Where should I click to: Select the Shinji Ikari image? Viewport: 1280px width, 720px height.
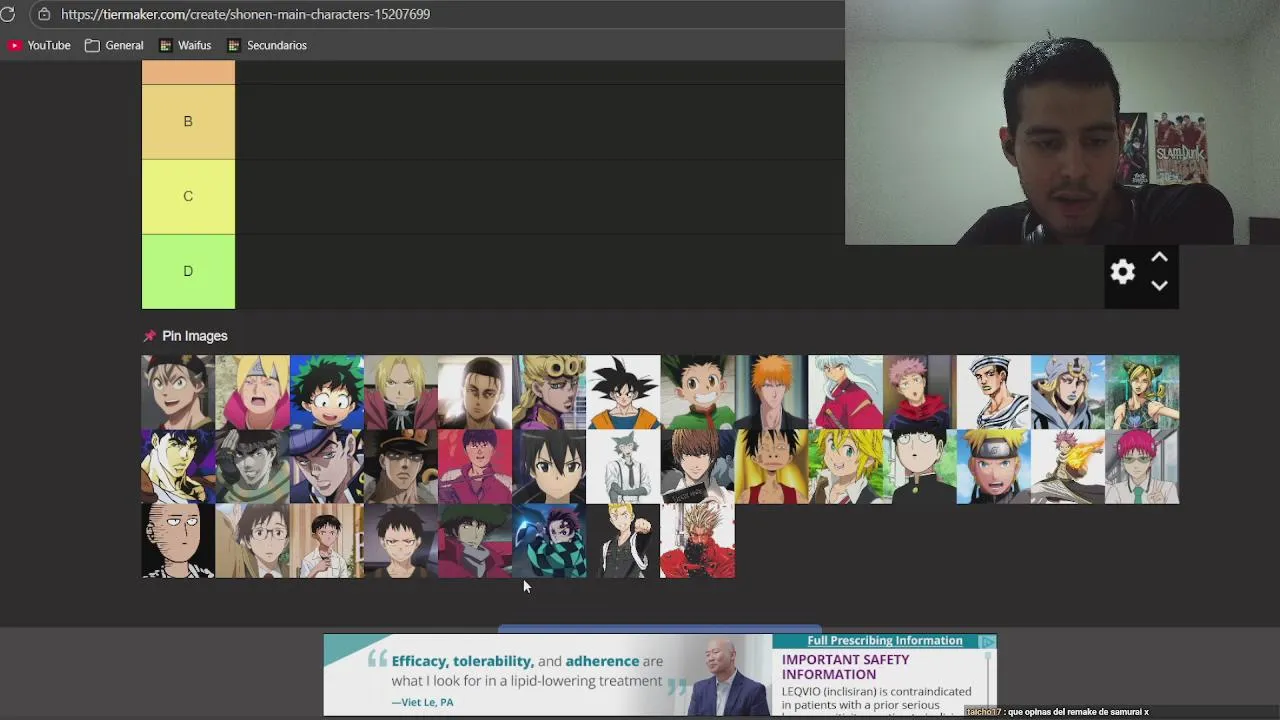pos(326,541)
